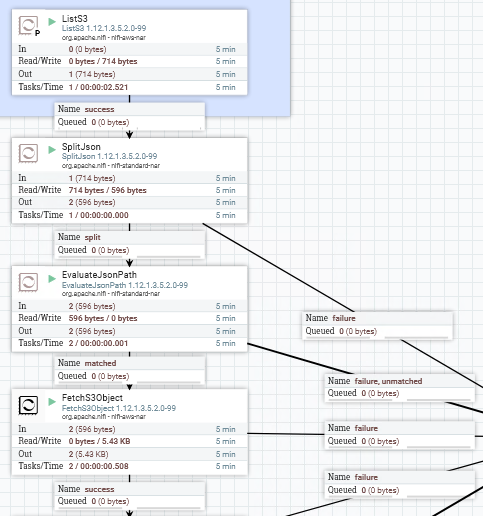Select the failure connection from SplitJson

tap(377, 325)
